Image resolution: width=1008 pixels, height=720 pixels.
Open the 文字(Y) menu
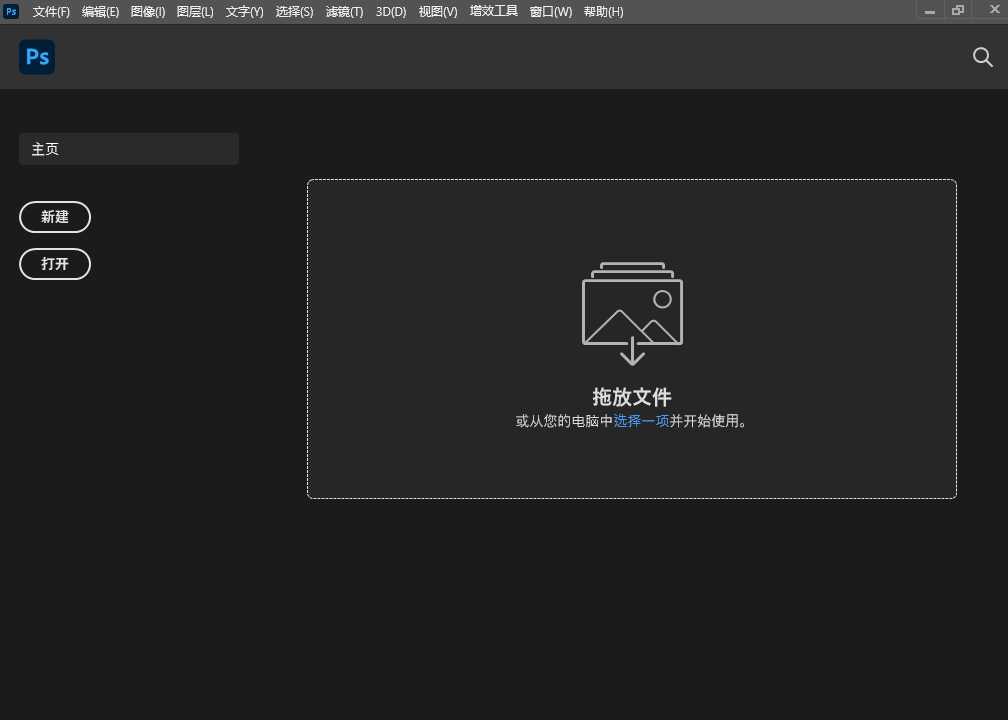point(244,11)
